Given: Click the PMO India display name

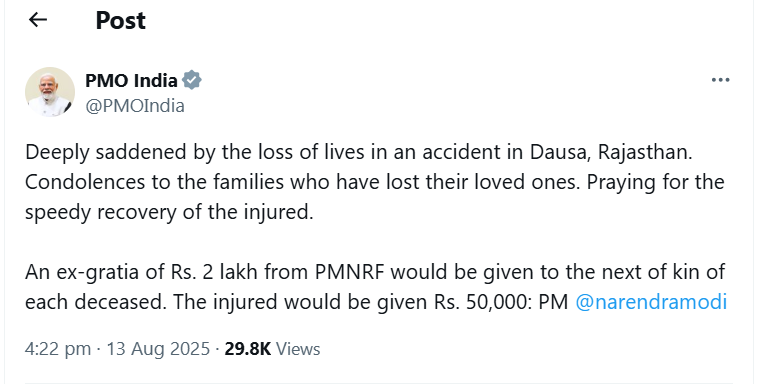Looking at the screenshot, I should coord(131,80).
